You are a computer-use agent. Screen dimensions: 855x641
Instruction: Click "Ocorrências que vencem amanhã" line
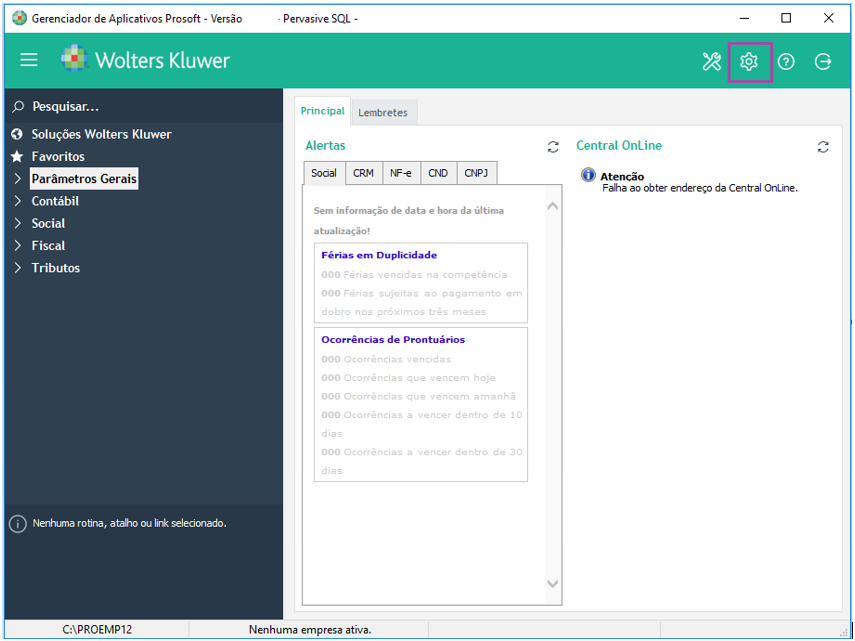[x=418, y=396]
